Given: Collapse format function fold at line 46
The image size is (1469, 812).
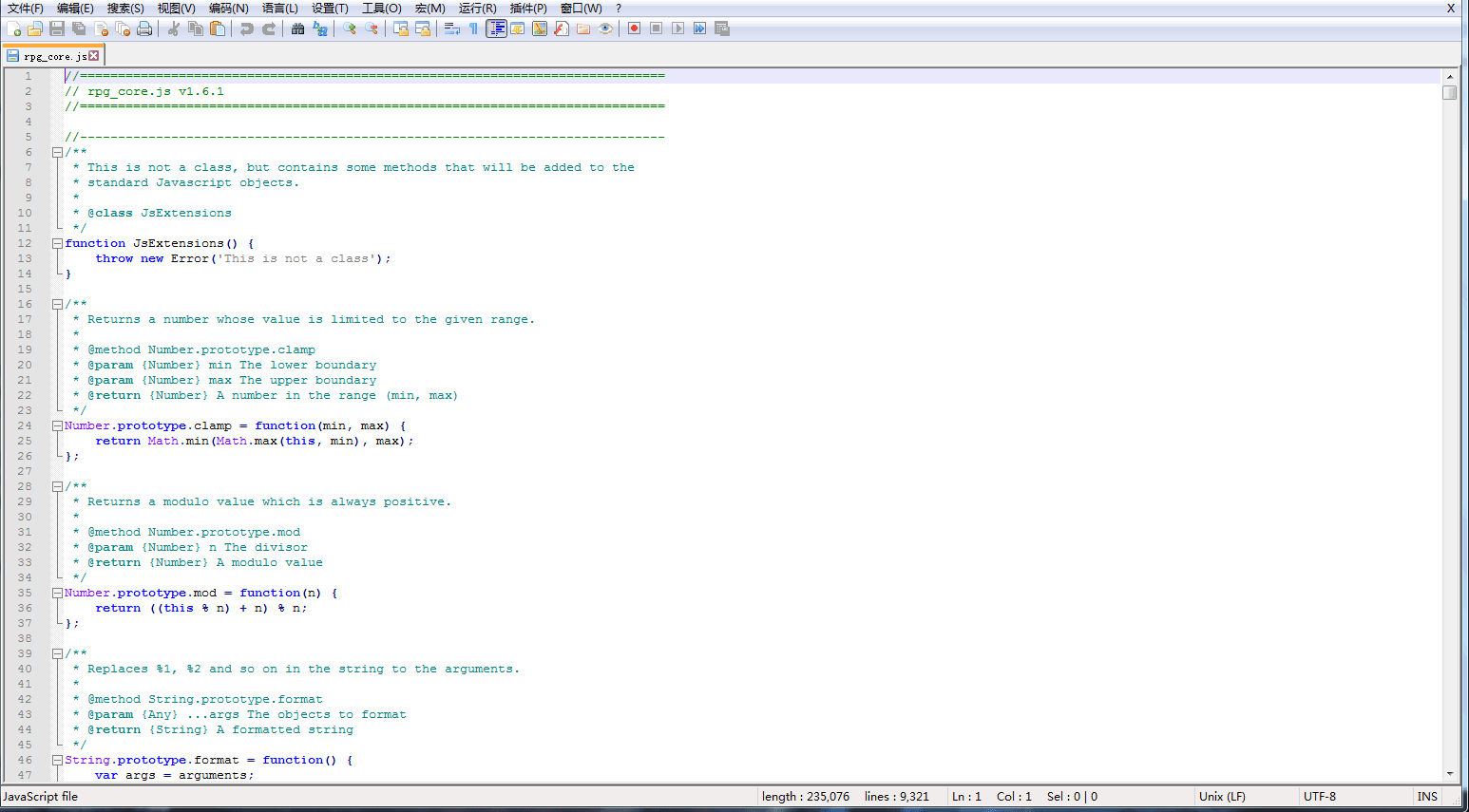Looking at the screenshot, I should point(57,760).
